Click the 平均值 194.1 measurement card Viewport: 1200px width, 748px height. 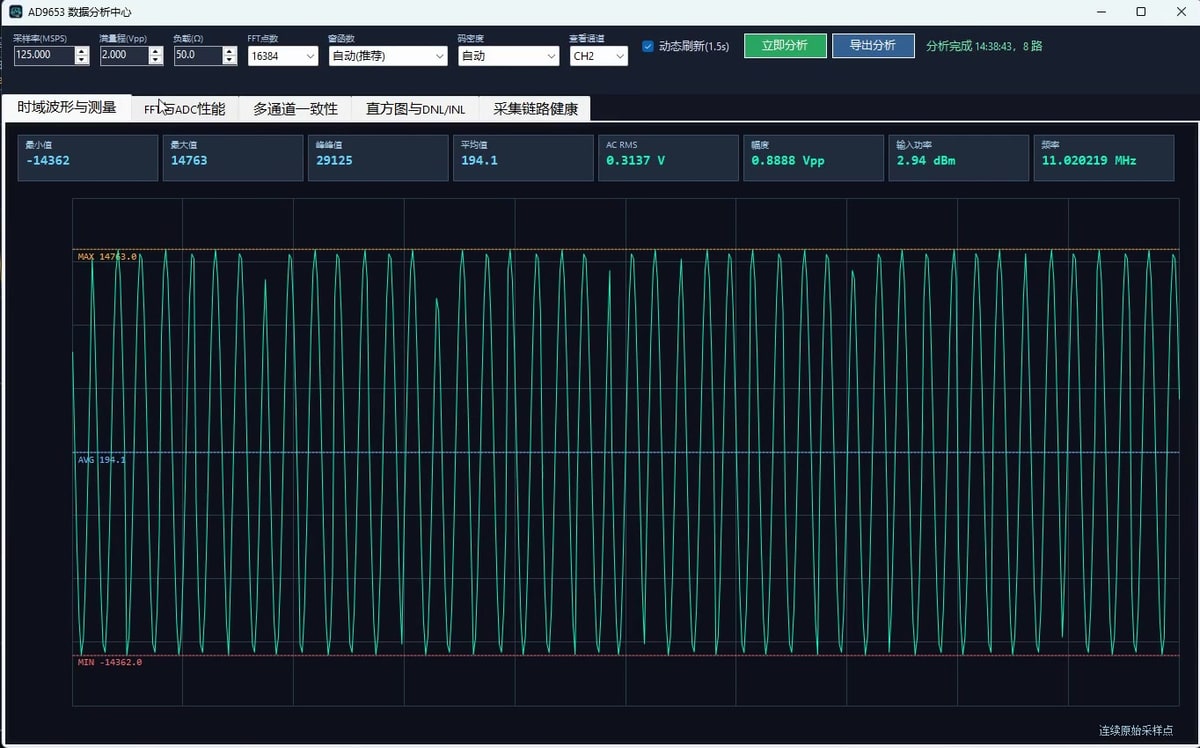tap(523, 158)
